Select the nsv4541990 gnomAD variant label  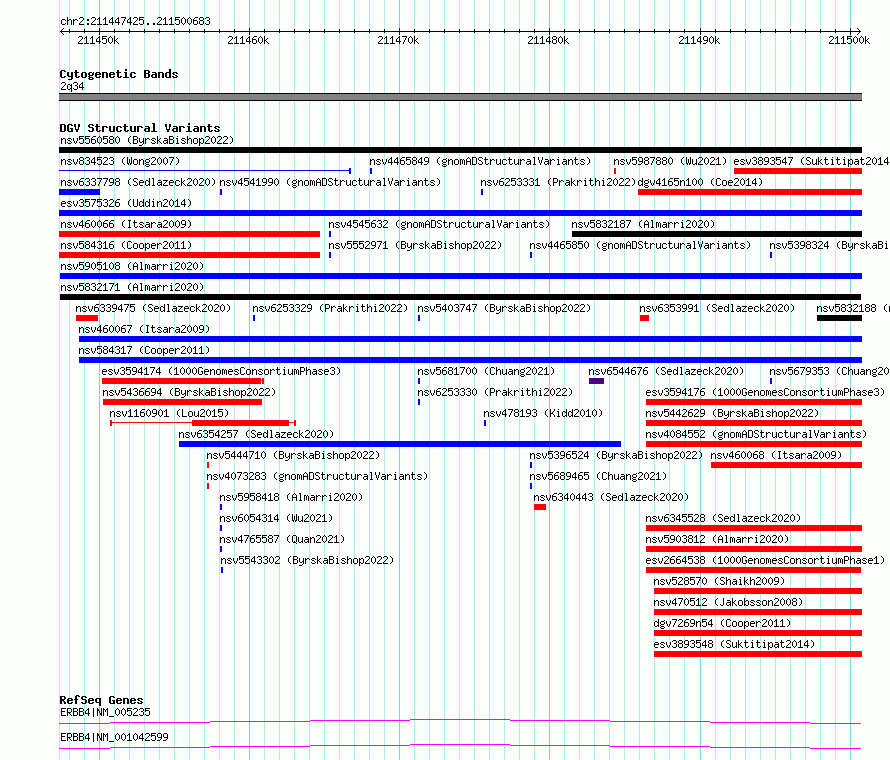330,182
